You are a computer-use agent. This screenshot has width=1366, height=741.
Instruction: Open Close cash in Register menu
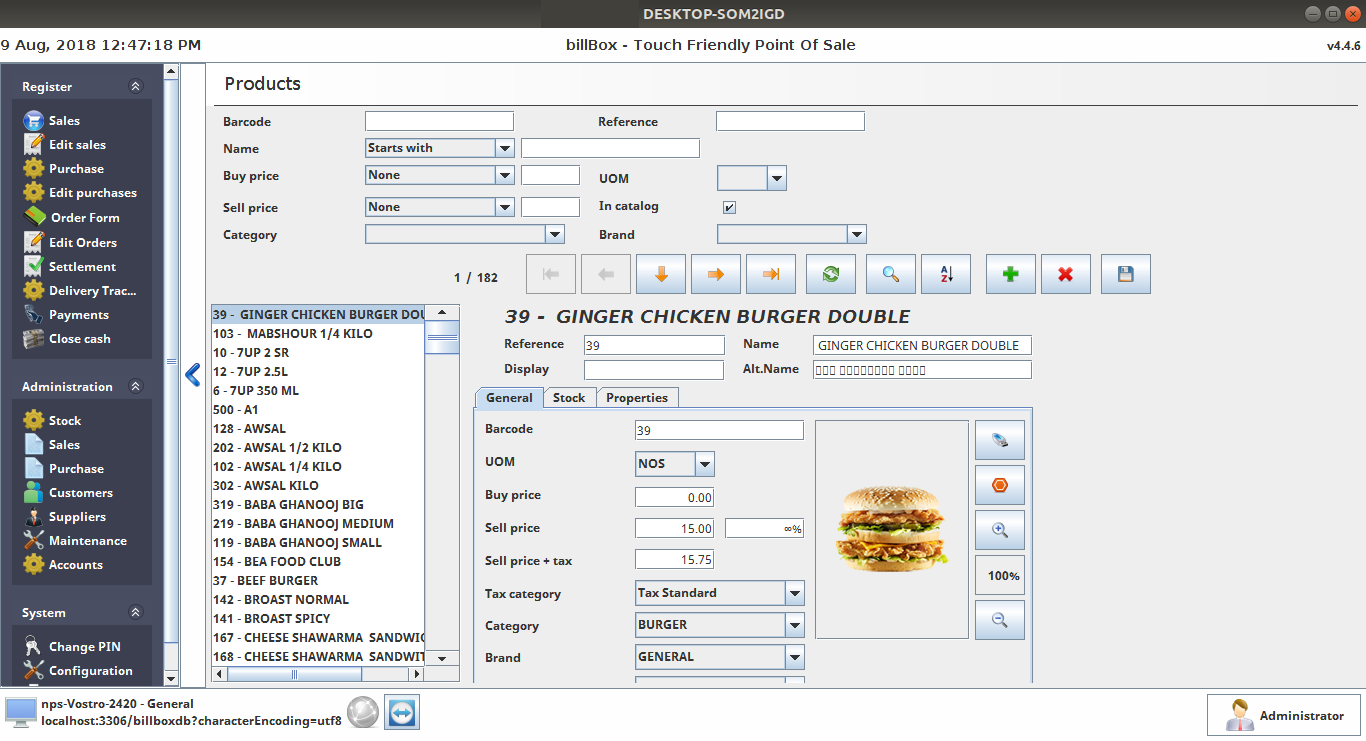point(79,339)
